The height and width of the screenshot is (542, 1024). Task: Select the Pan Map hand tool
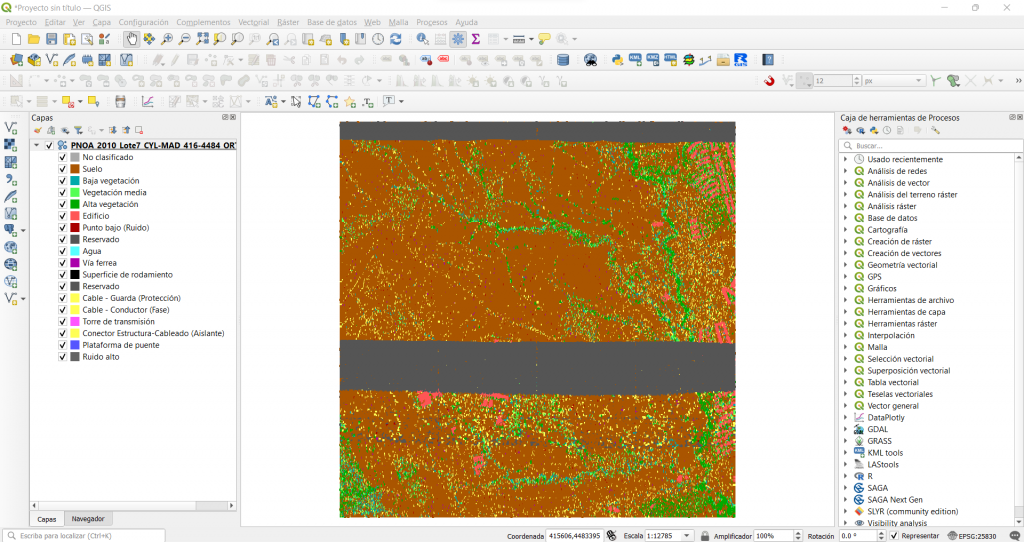132,39
